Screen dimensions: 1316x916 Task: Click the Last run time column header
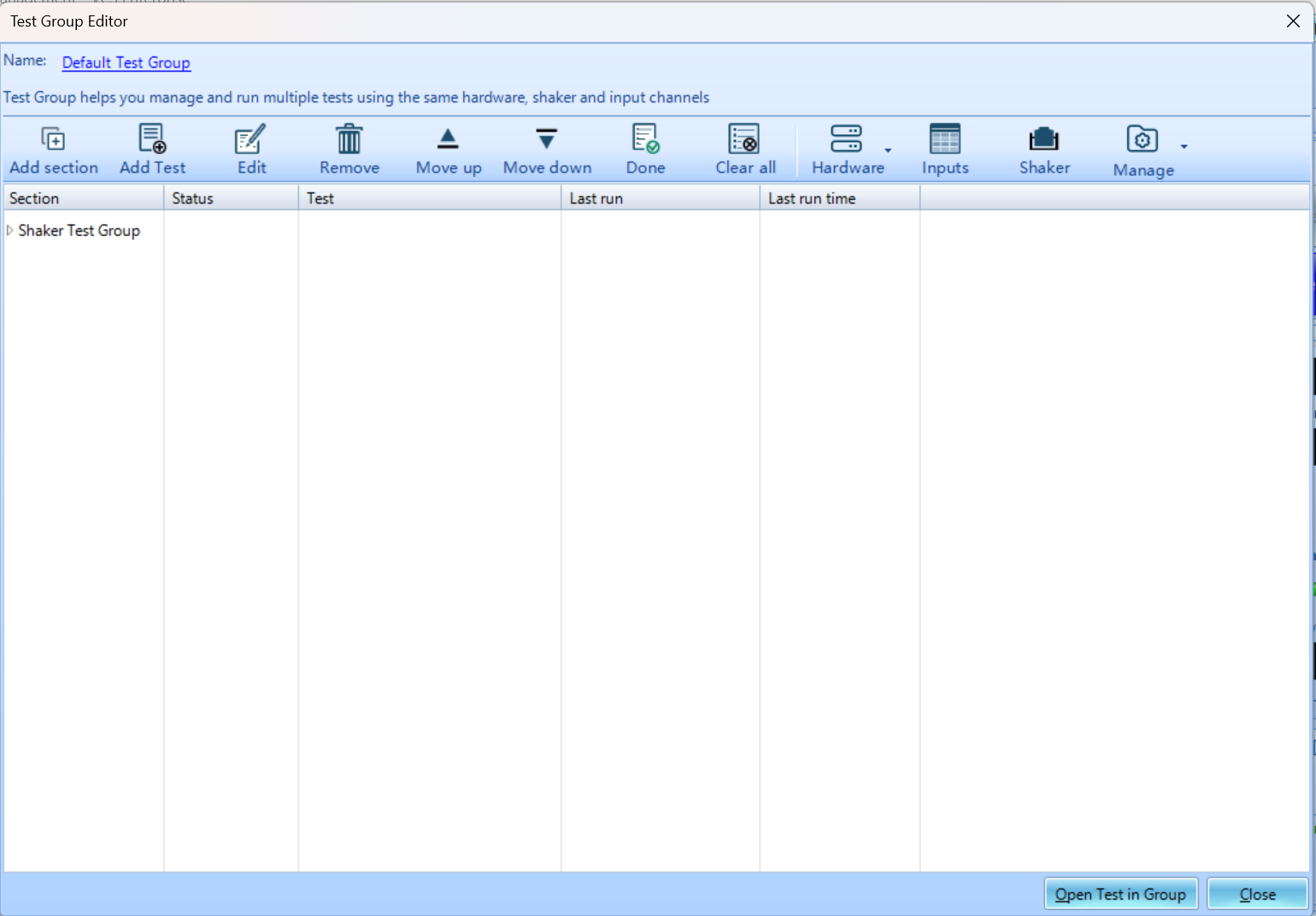[x=812, y=198]
